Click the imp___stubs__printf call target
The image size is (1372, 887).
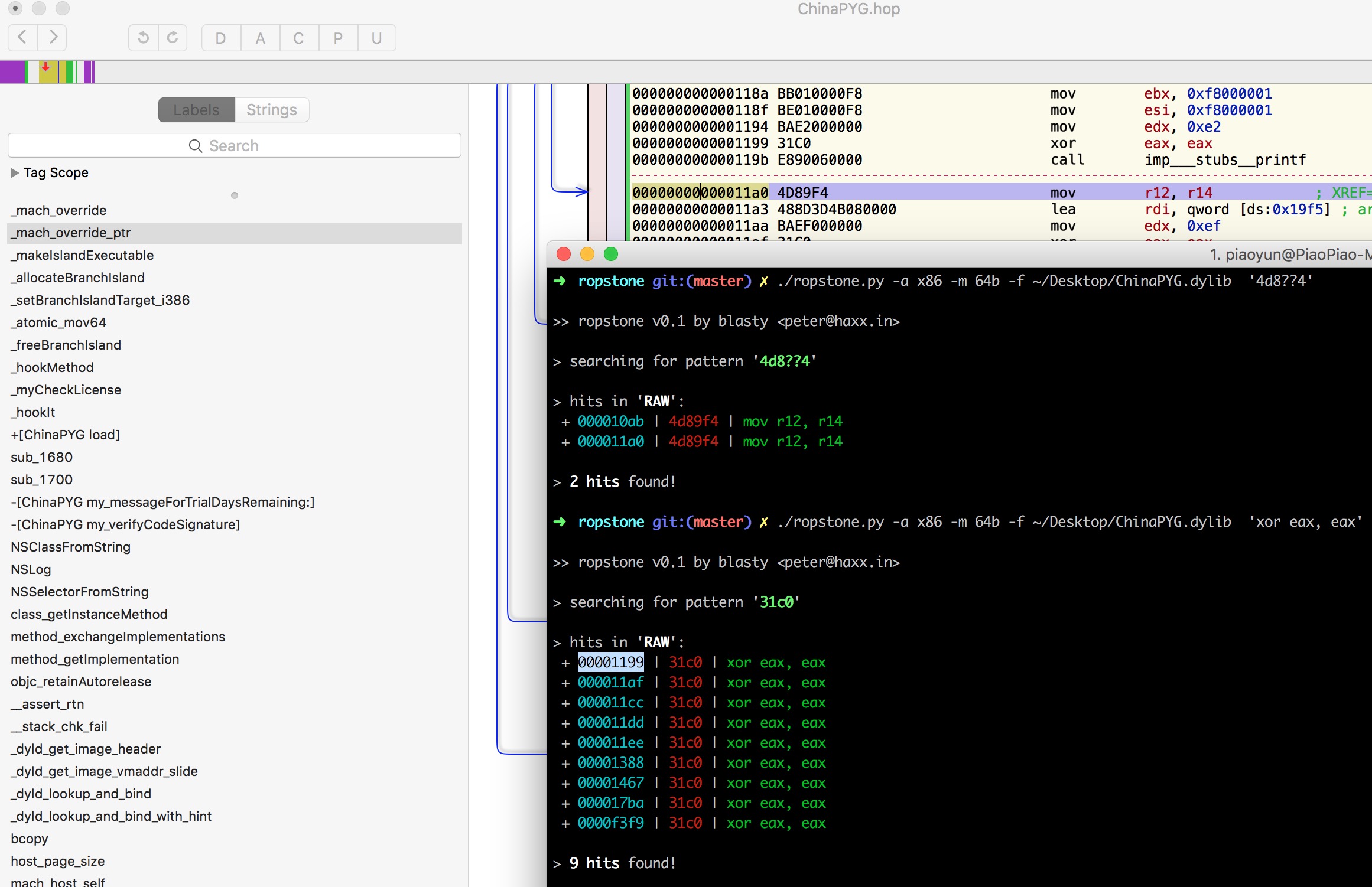point(1225,160)
